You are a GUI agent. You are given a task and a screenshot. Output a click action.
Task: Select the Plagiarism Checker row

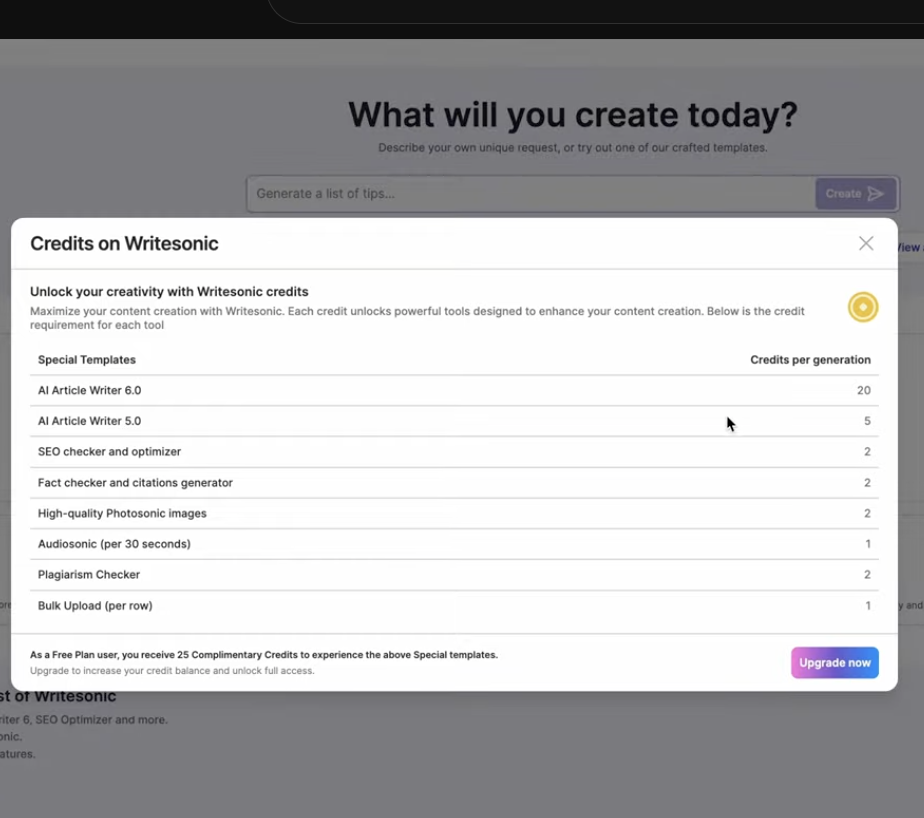point(89,575)
